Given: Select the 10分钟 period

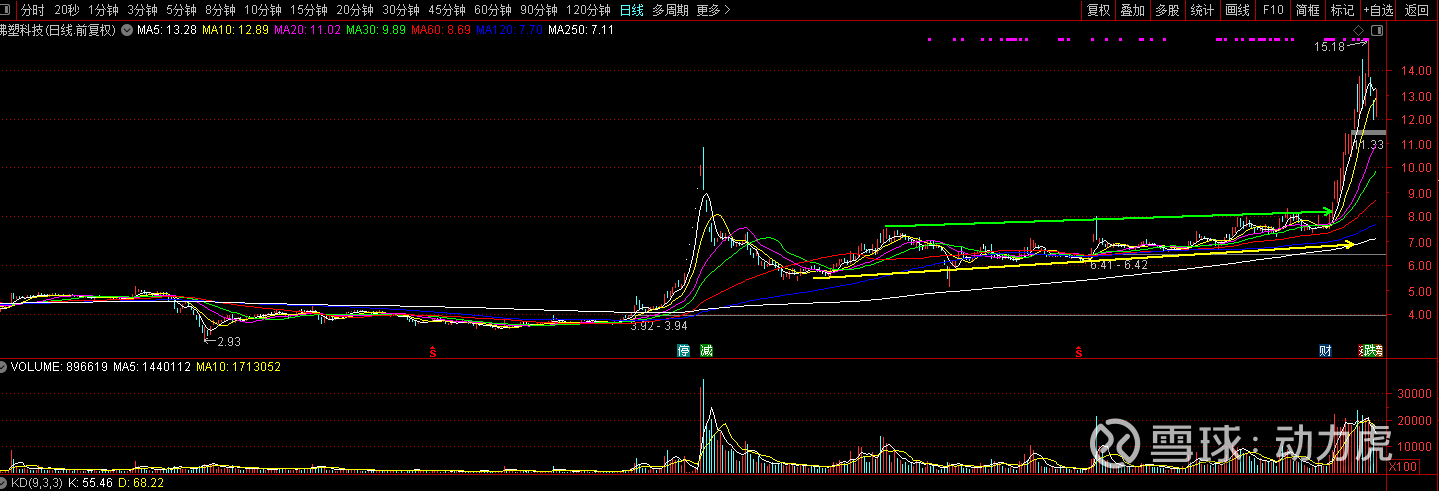Looking at the screenshot, I should (263, 10).
